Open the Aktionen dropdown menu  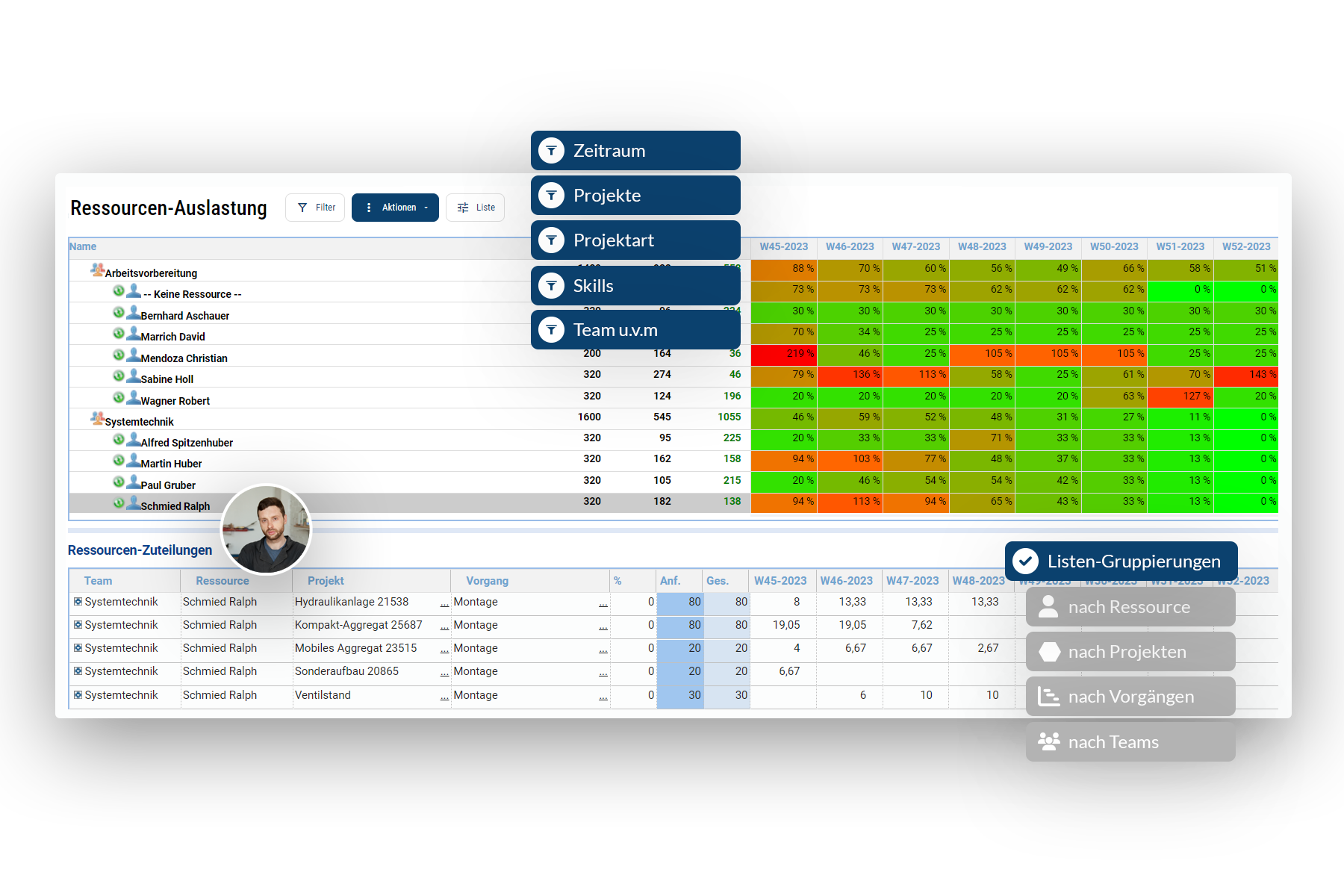point(395,208)
